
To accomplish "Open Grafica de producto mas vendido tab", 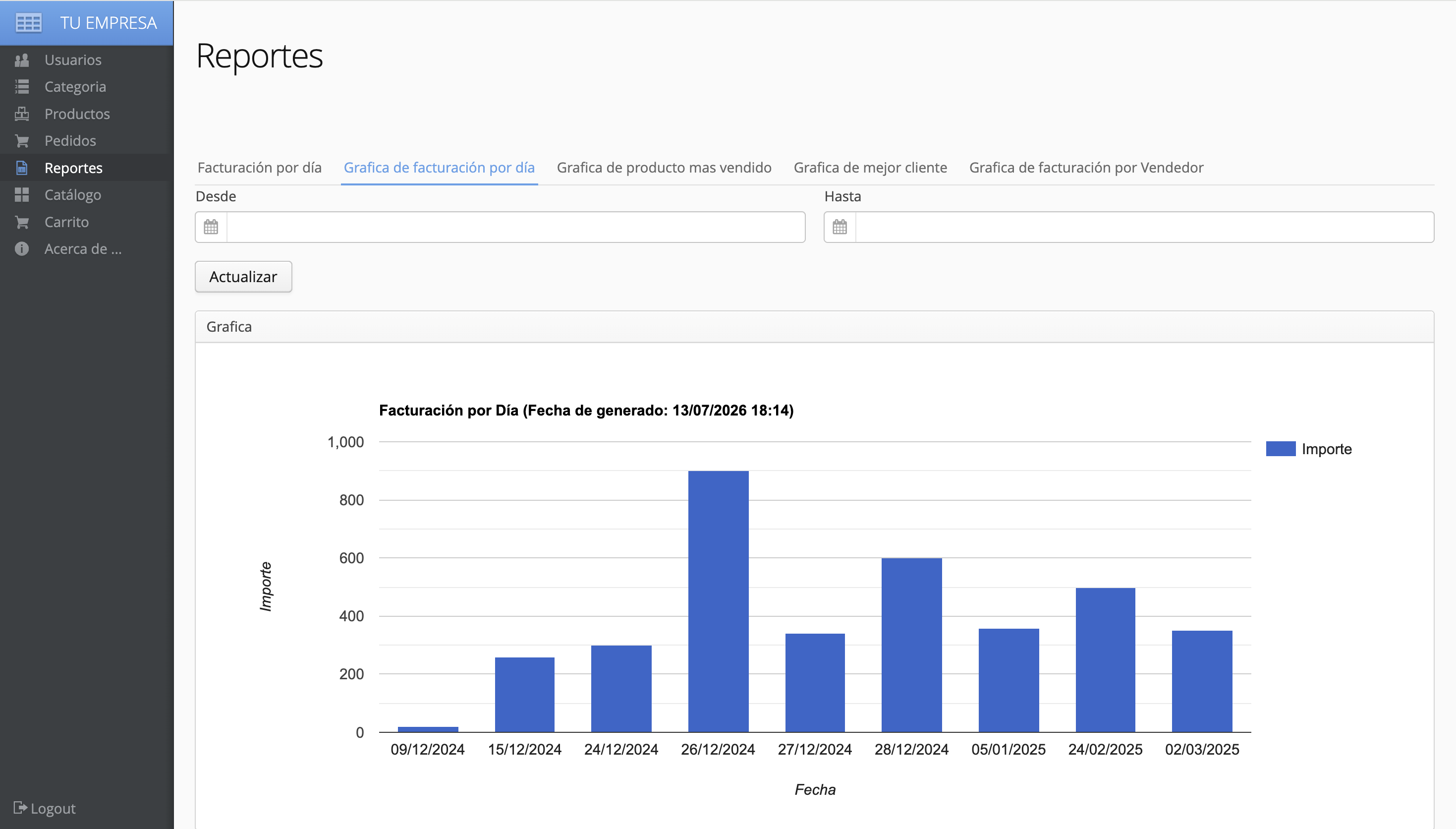I will coord(664,168).
